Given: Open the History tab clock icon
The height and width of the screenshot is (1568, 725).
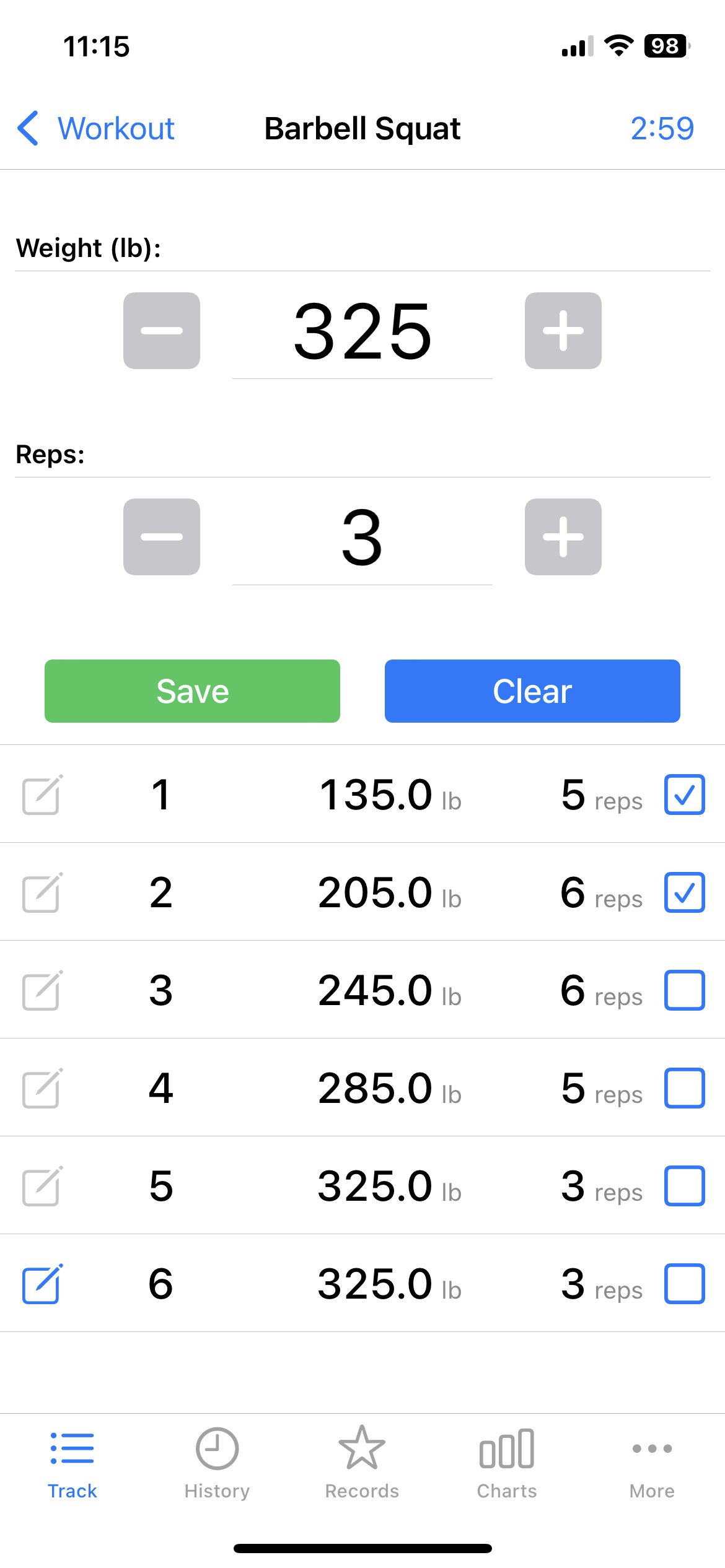Looking at the screenshot, I should (x=217, y=1463).
